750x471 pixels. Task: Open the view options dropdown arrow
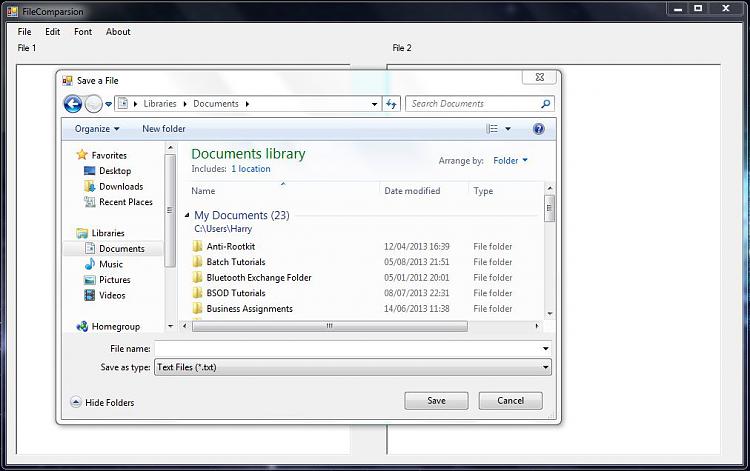[x=508, y=129]
